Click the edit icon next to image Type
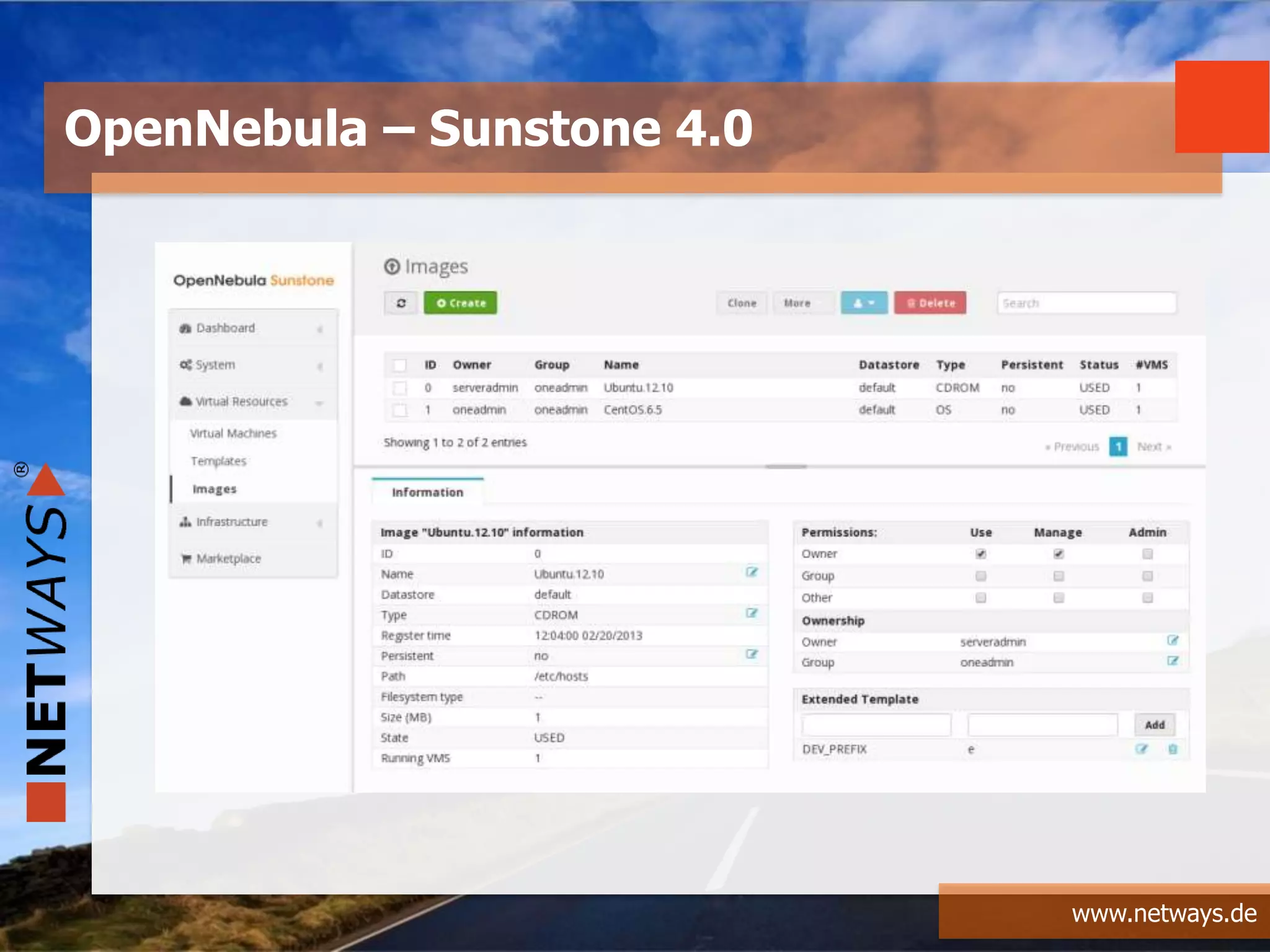 point(752,613)
